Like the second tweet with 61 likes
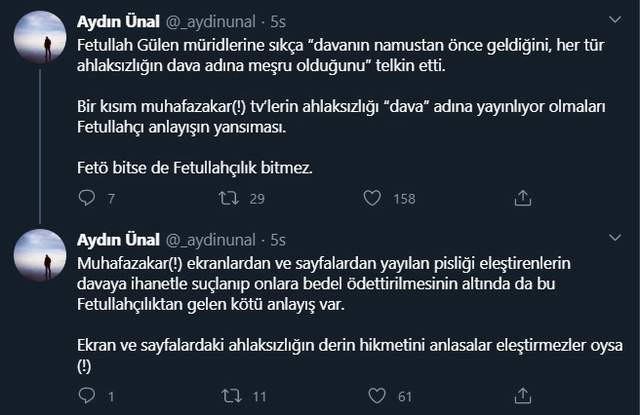 click(374, 397)
